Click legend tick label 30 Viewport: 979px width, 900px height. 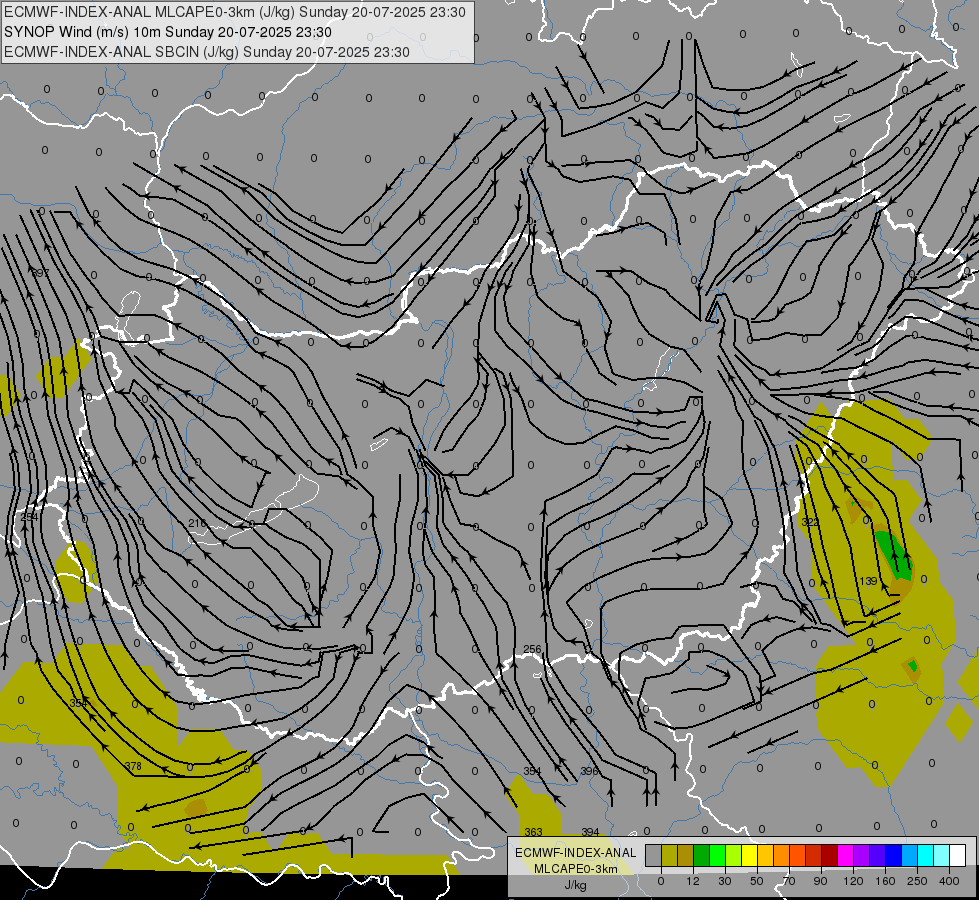pyautogui.click(x=724, y=881)
